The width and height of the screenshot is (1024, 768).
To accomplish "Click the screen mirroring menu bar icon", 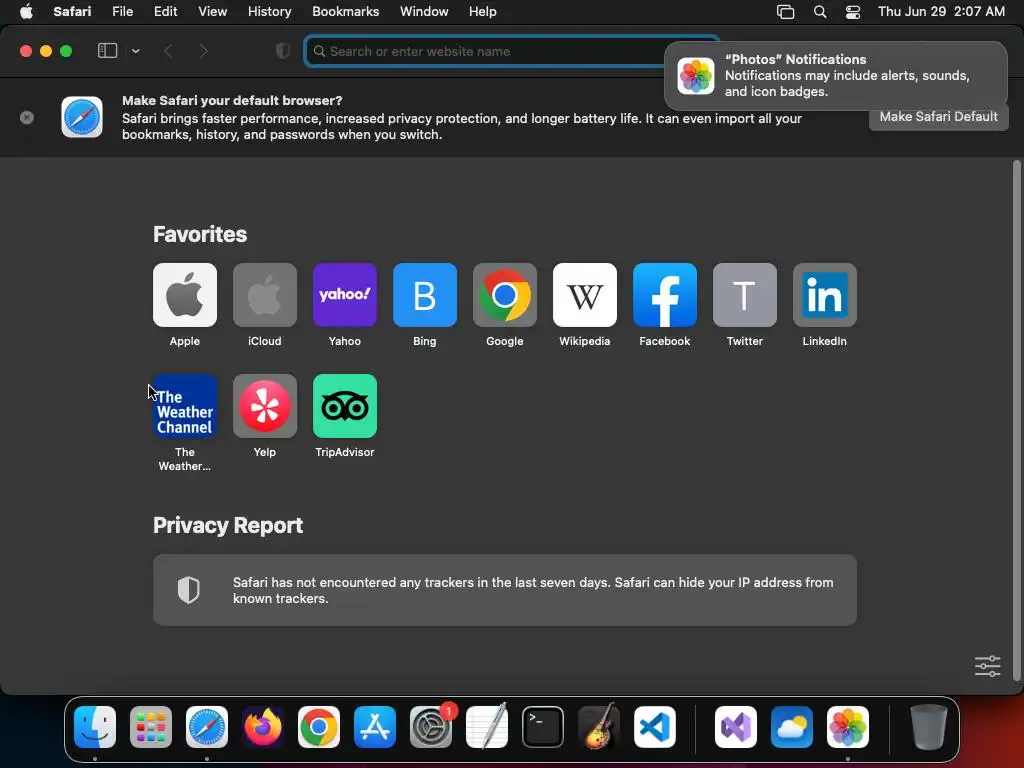I will point(786,12).
